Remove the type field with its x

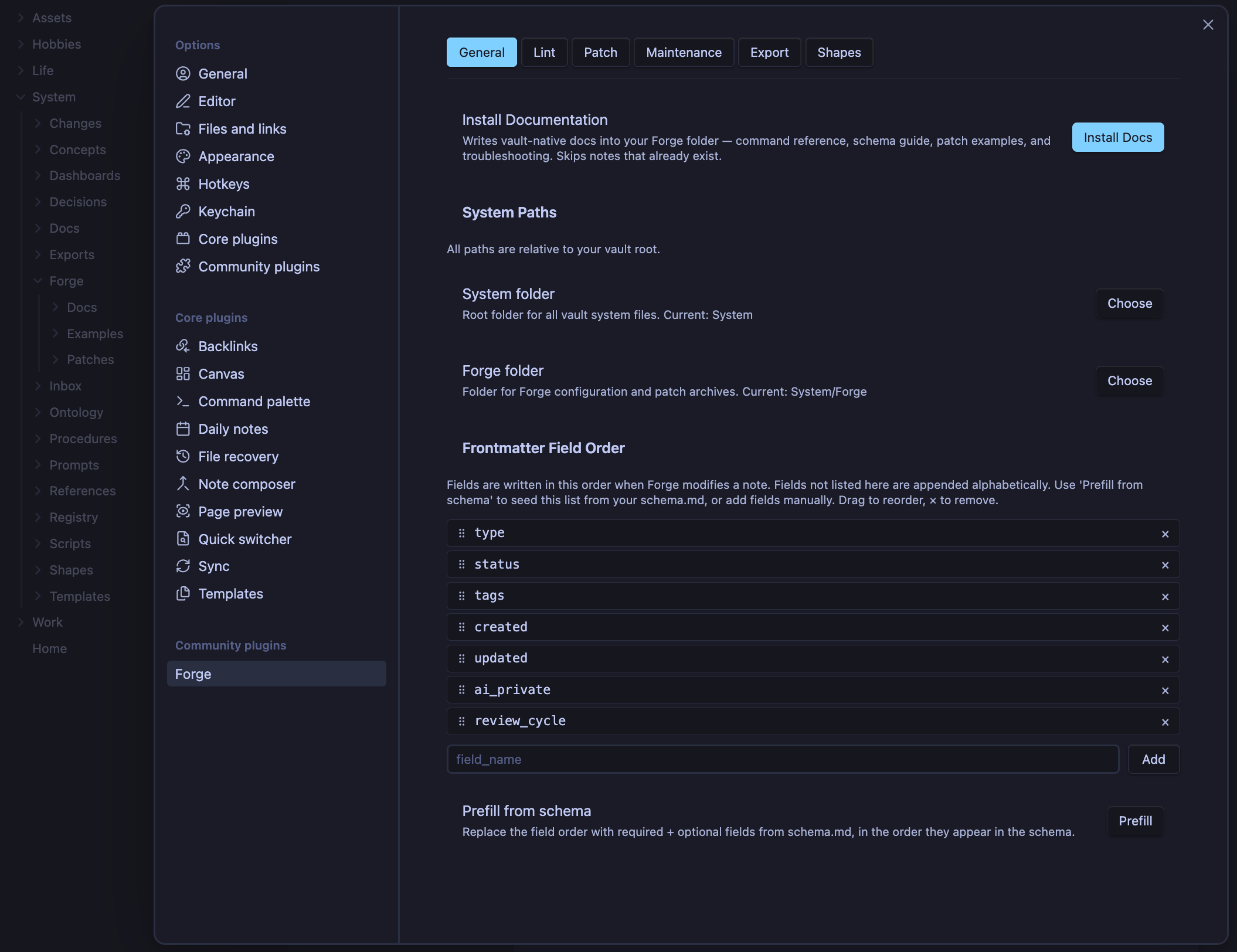[1165, 534]
